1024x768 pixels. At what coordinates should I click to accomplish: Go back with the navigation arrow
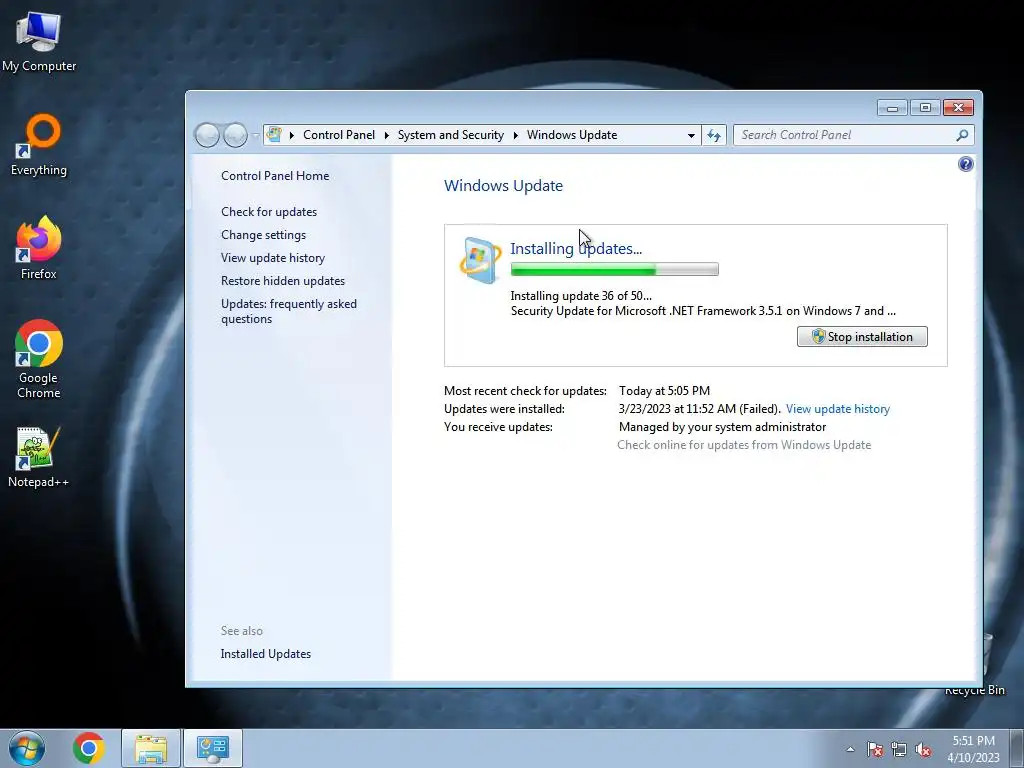pyautogui.click(x=207, y=135)
